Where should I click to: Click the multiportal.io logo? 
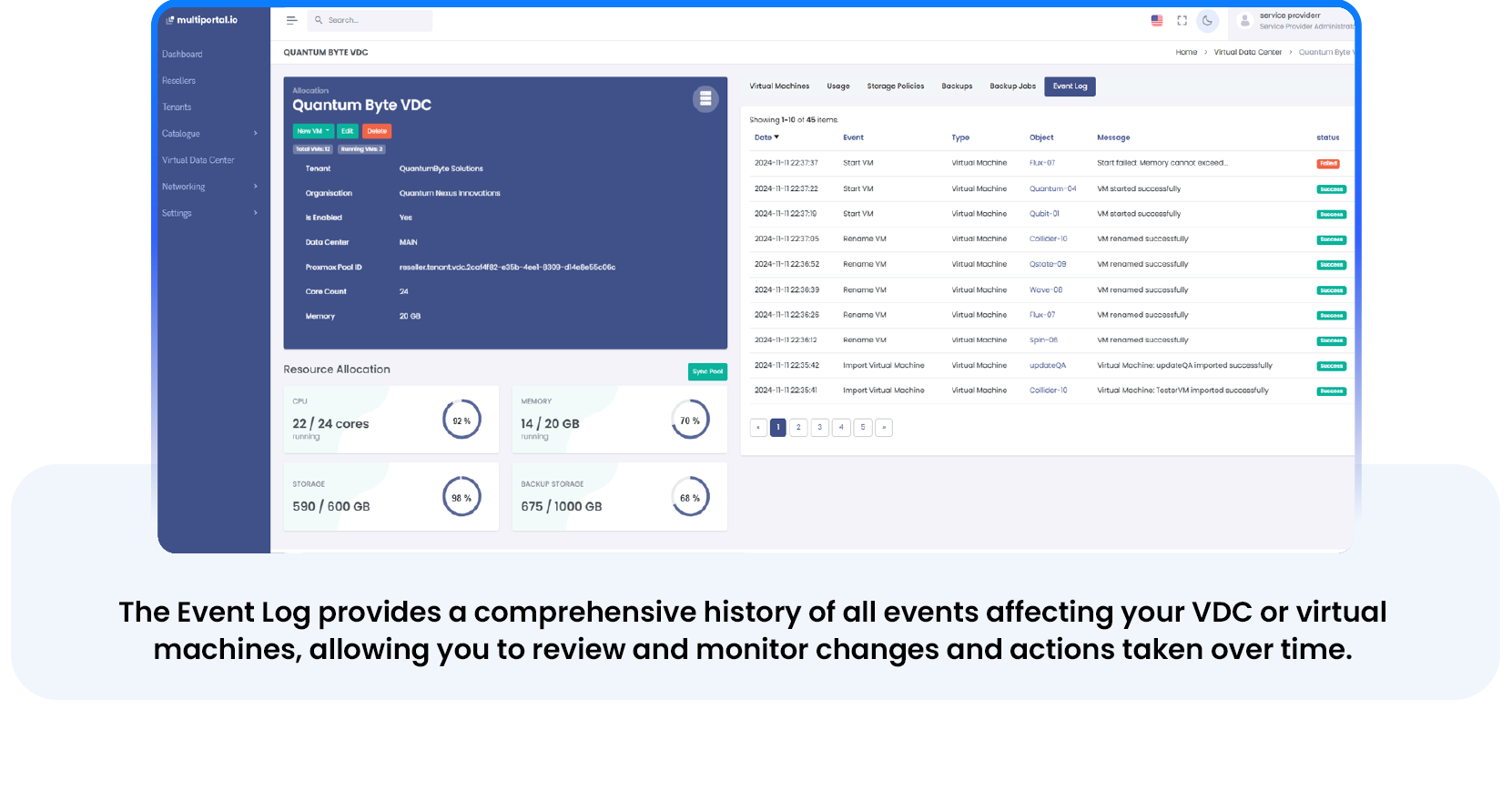(x=202, y=20)
